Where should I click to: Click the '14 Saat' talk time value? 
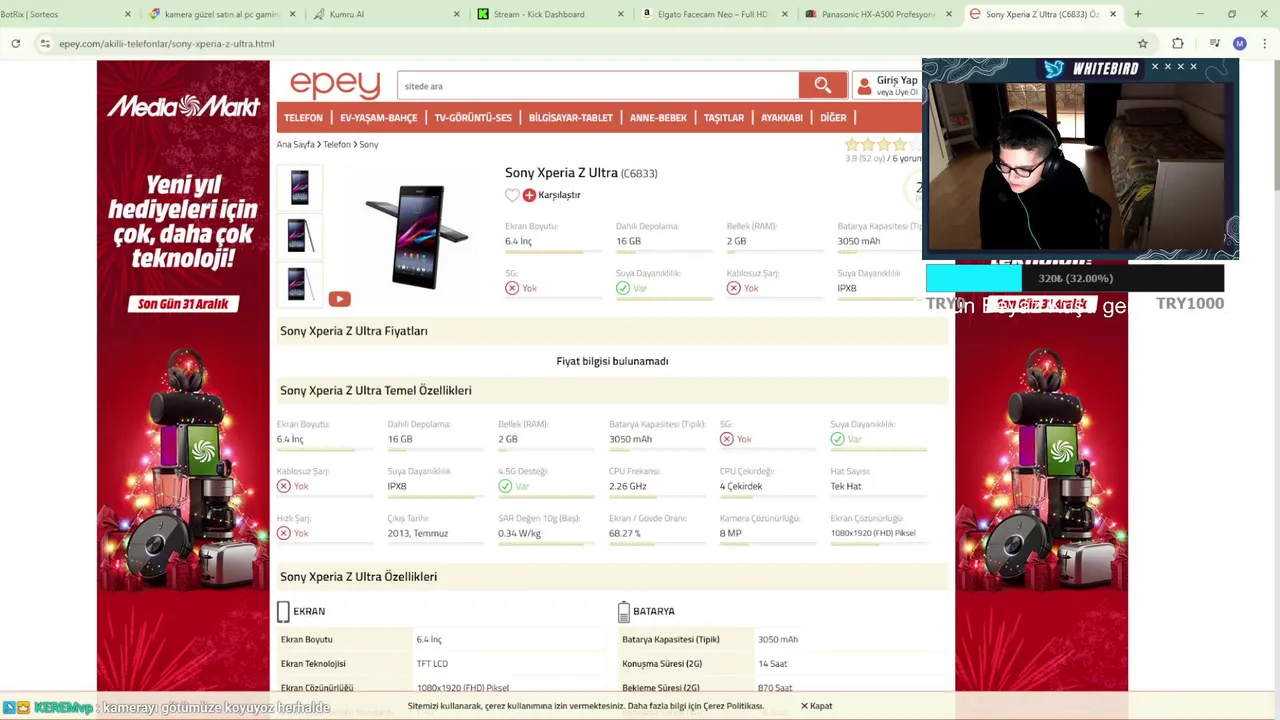click(773, 664)
